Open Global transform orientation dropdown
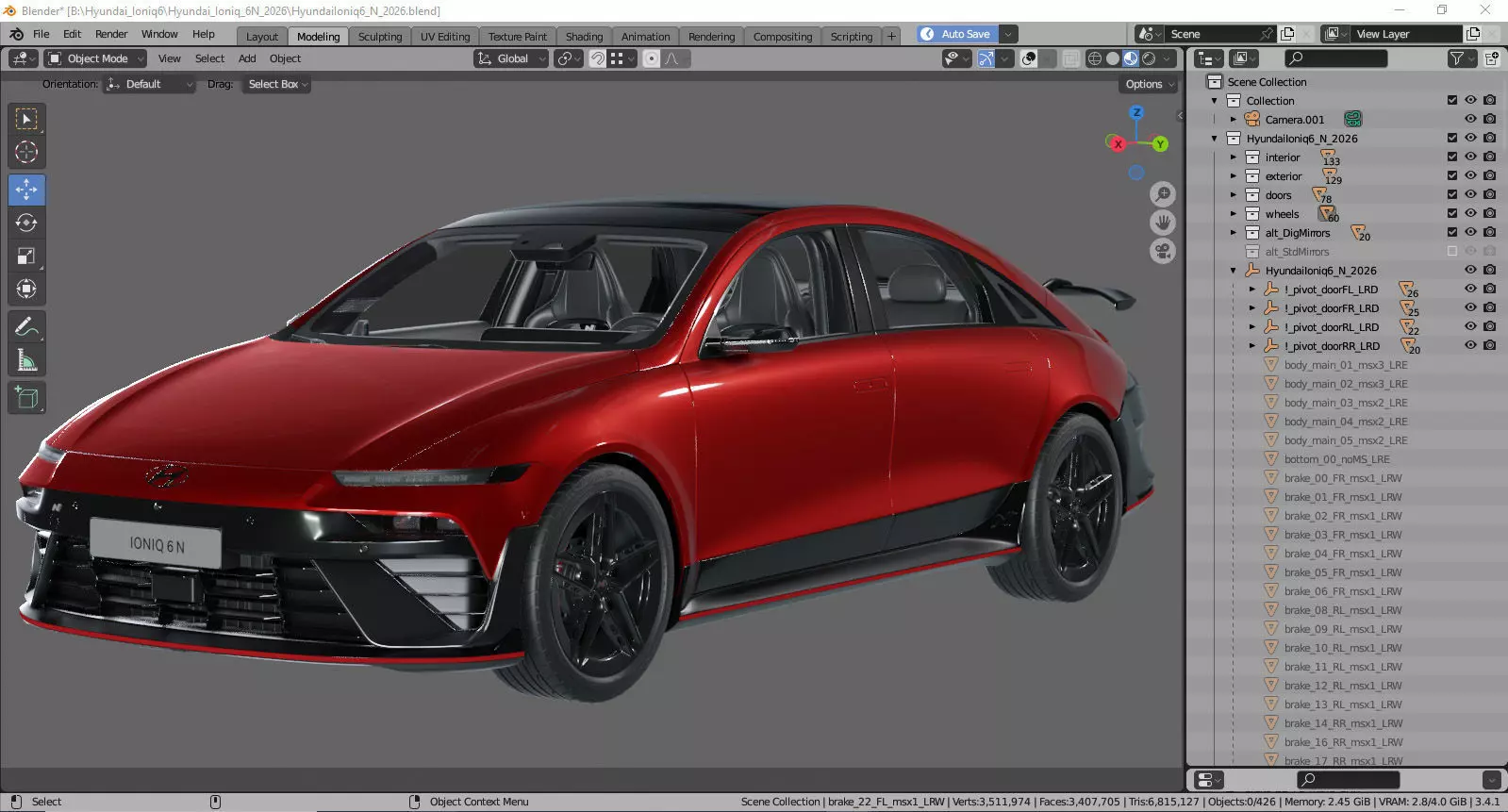 coord(511,58)
